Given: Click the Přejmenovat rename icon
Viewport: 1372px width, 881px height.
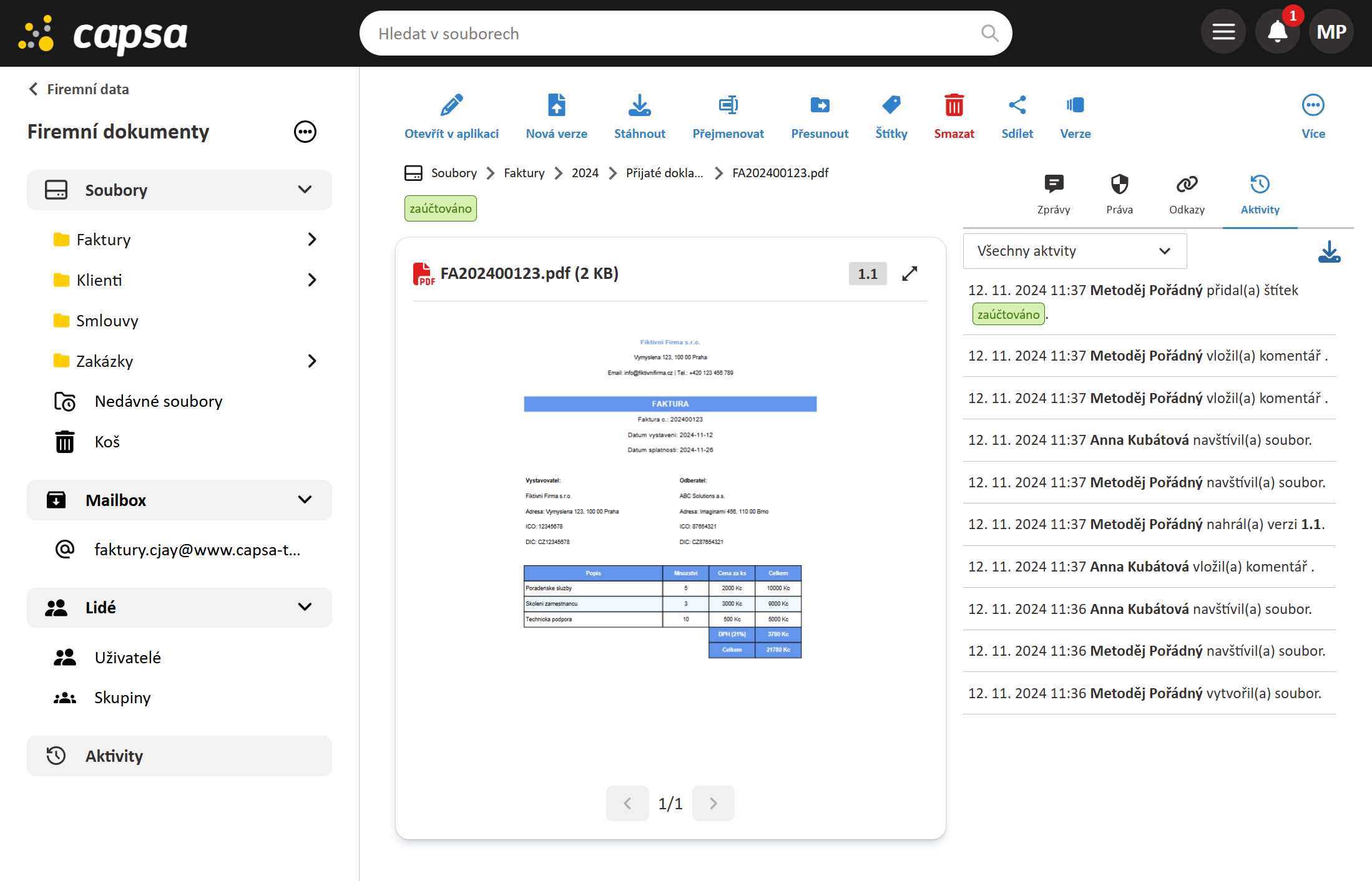Looking at the screenshot, I should click(x=728, y=105).
